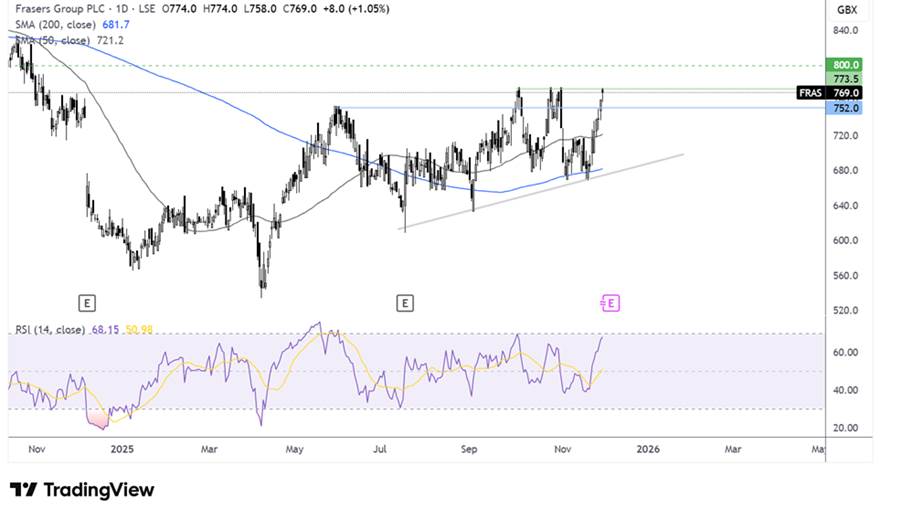The width and height of the screenshot is (902, 509).
Task: Click the purple upcoming earnings E marker
Action: tap(610, 302)
